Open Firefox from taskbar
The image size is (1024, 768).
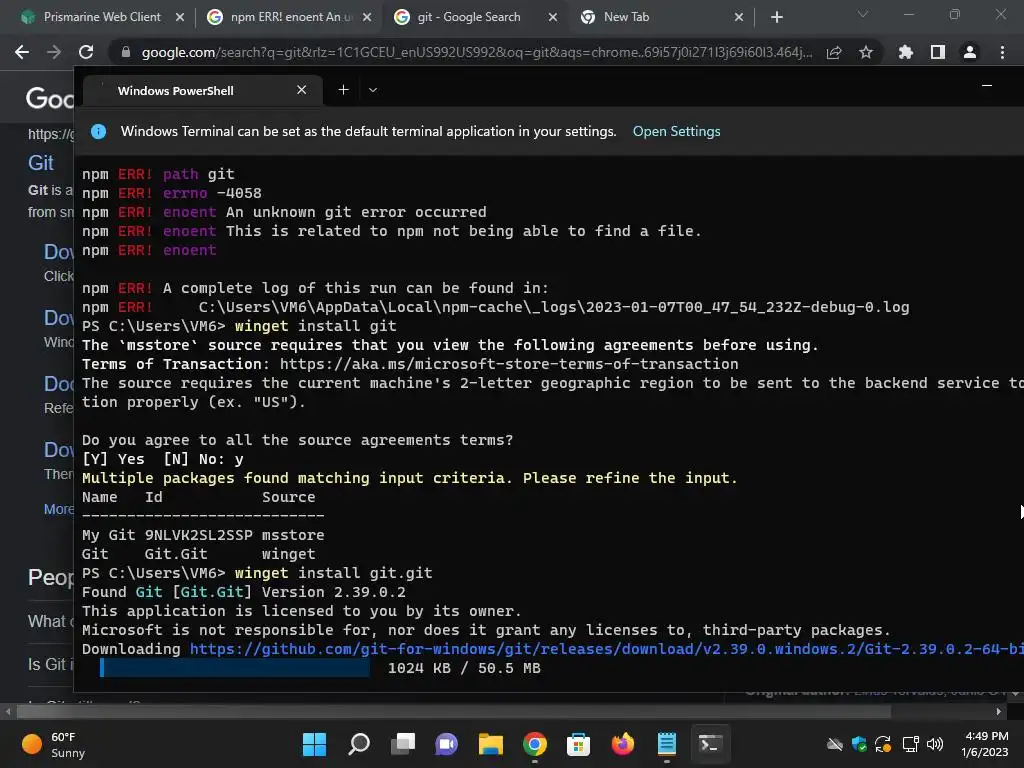tap(622, 744)
